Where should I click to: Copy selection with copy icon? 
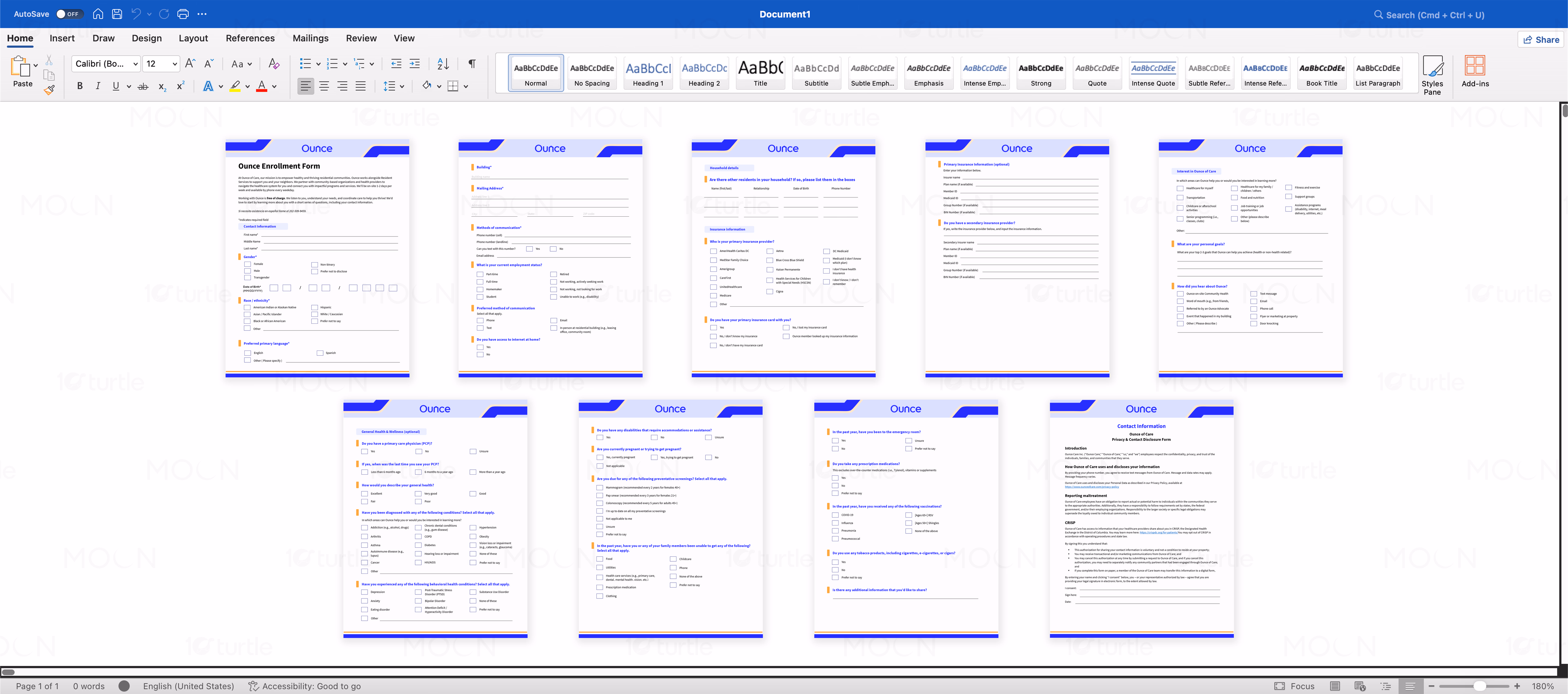click(x=49, y=75)
